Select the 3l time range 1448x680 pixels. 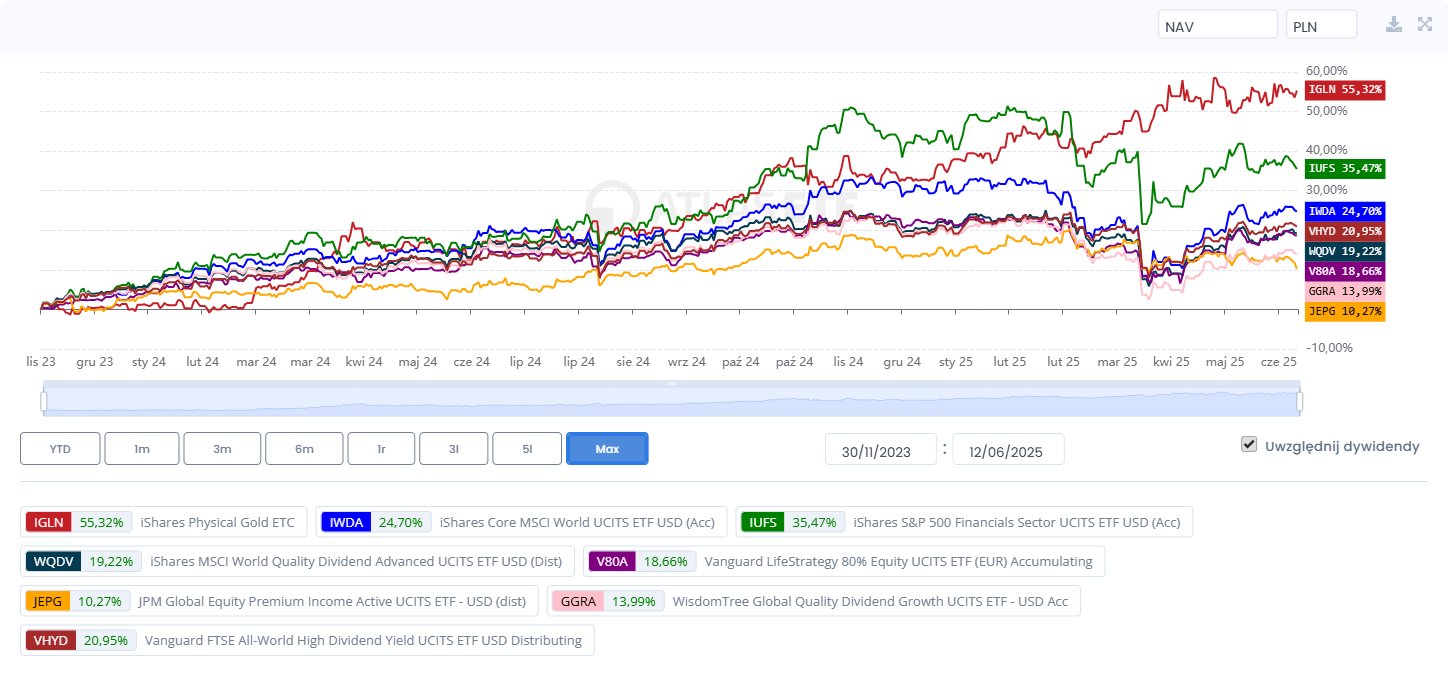[453, 449]
